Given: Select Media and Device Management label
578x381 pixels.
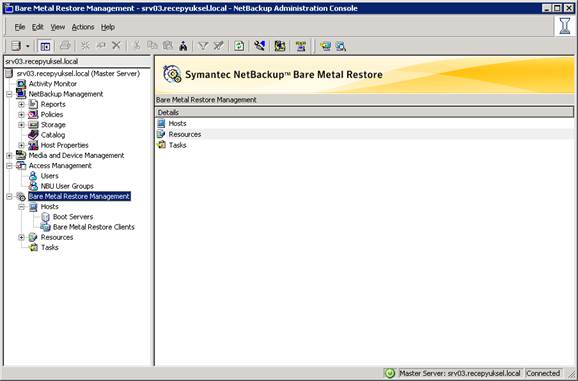Looking at the screenshot, I should (76, 155).
